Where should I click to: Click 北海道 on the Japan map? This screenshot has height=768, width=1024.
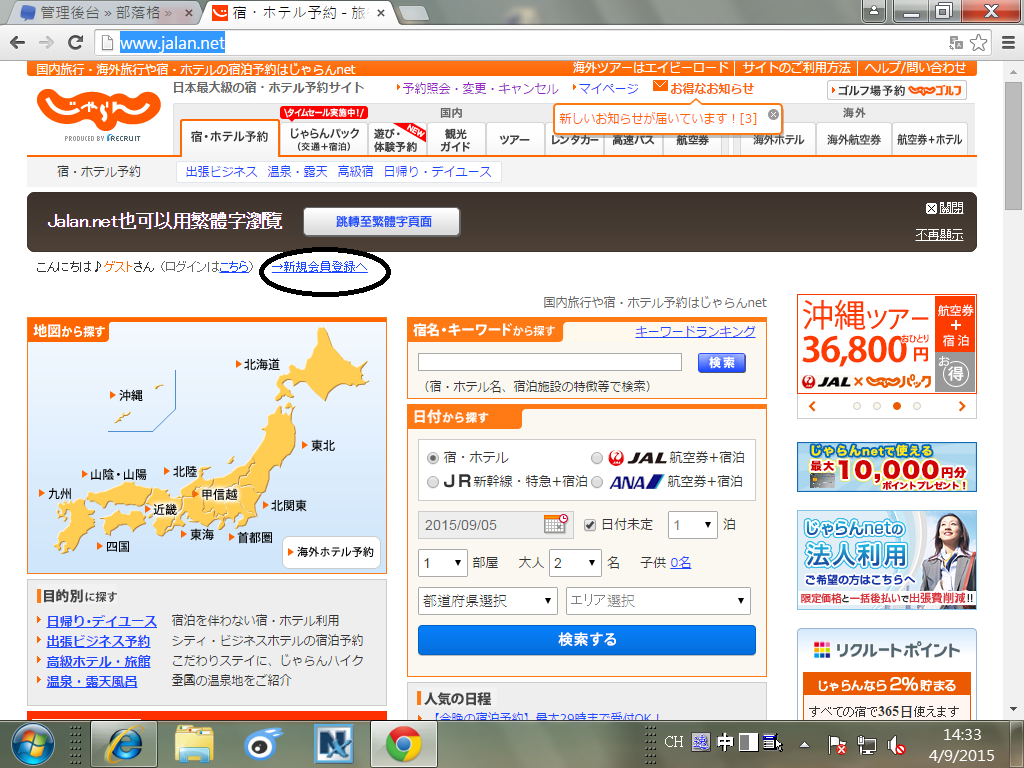(x=261, y=364)
